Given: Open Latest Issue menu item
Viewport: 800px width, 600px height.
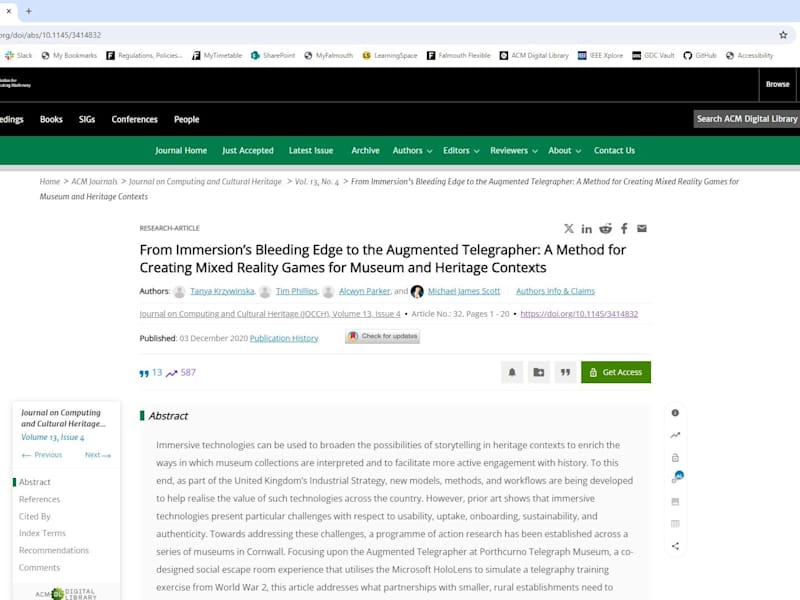Looking at the screenshot, I should click(311, 151).
